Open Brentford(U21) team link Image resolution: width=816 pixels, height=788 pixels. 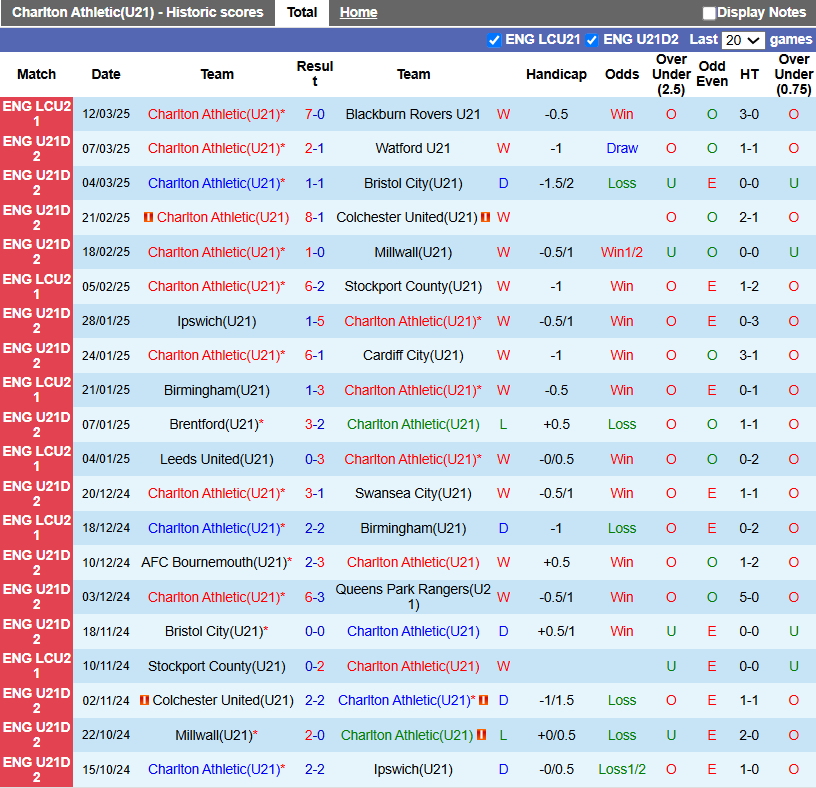click(x=216, y=424)
